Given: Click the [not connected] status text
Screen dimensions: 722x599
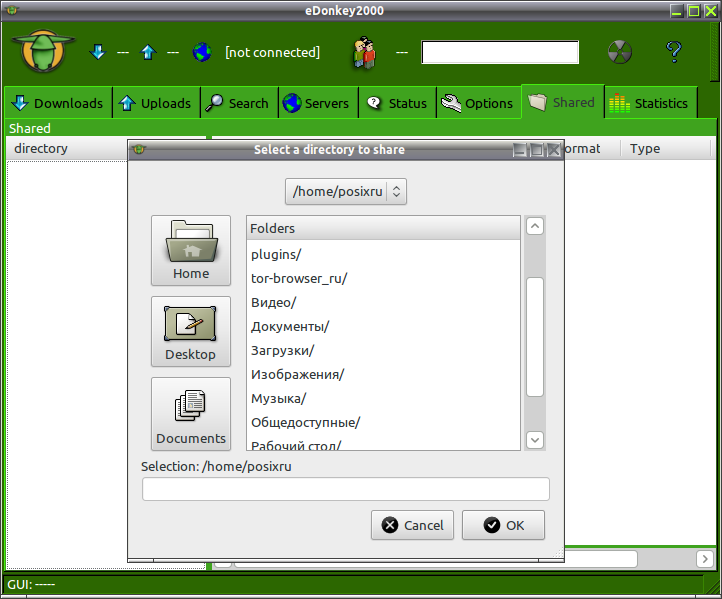Looking at the screenshot, I should tap(272, 52).
